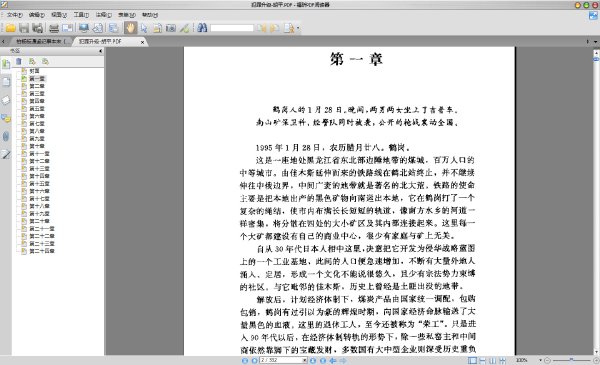
Task: Select the 第五章 bookmark
Action: point(37,109)
